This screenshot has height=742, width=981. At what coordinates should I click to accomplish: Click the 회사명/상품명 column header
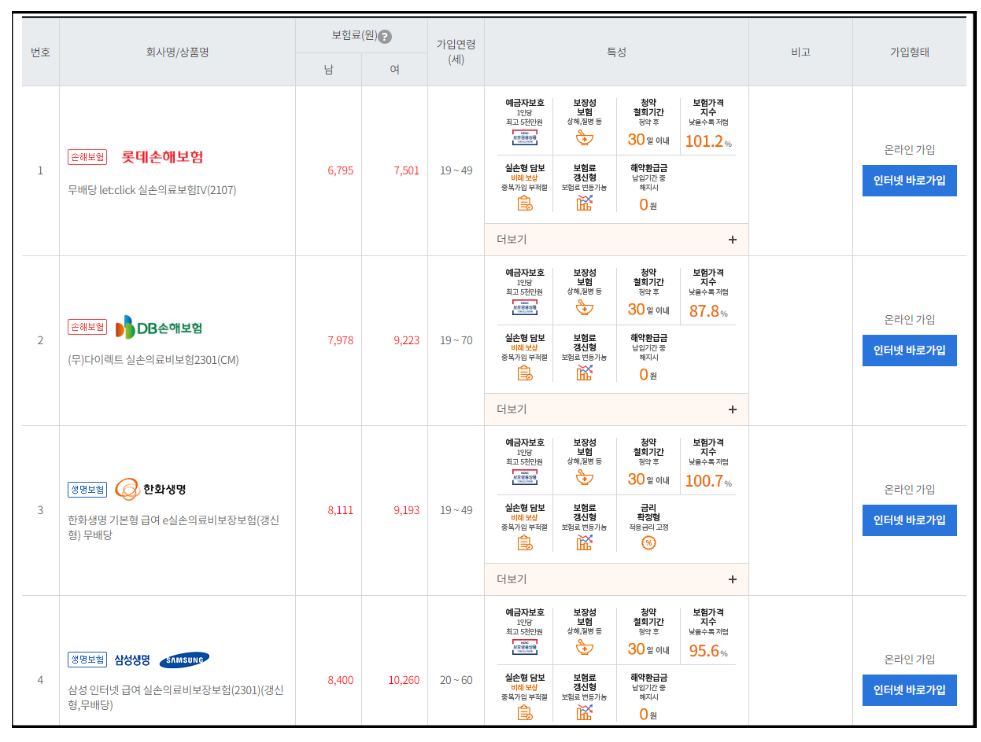(x=178, y=53)
